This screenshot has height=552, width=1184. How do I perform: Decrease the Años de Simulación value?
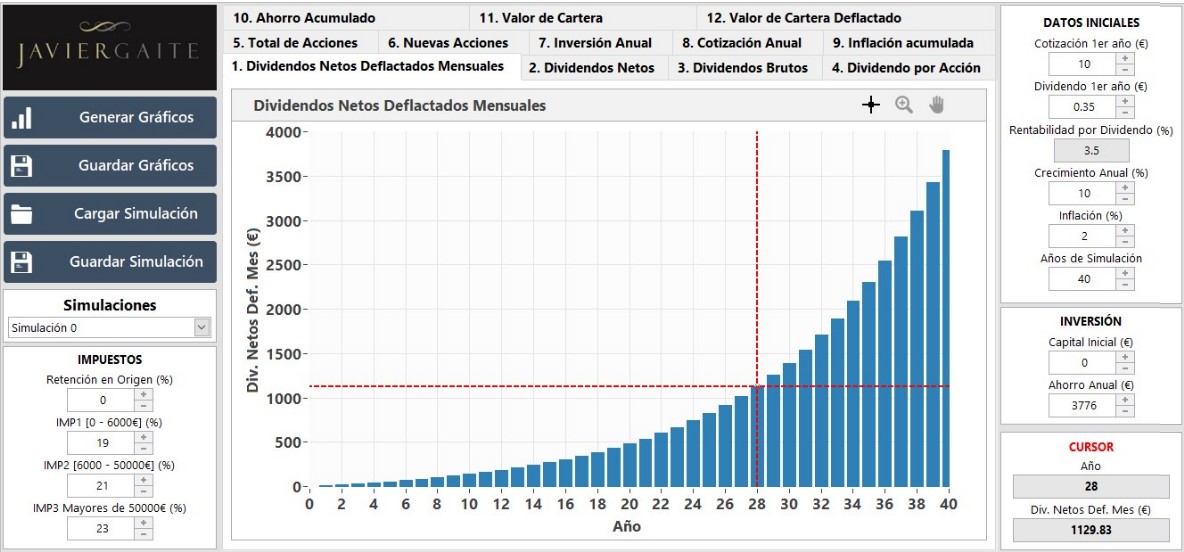(1125, 284)
